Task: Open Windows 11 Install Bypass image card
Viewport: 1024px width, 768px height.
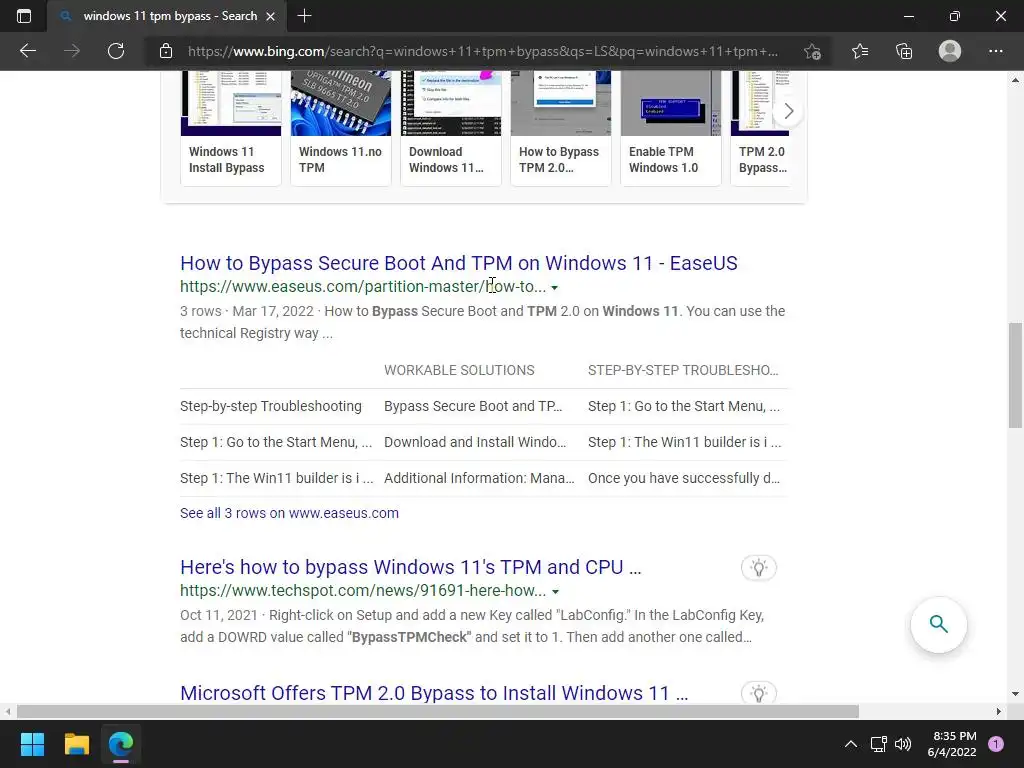Action: pos(231,128)
